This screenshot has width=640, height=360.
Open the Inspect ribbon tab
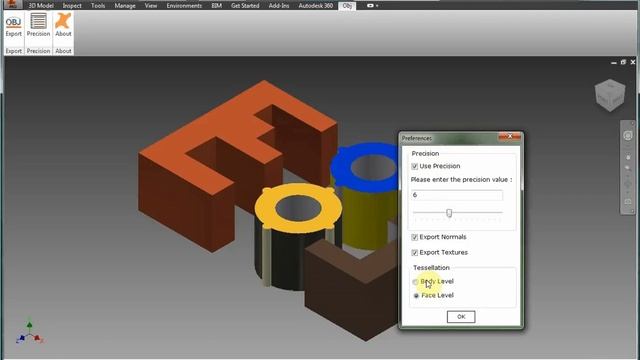tap(72, 6)
